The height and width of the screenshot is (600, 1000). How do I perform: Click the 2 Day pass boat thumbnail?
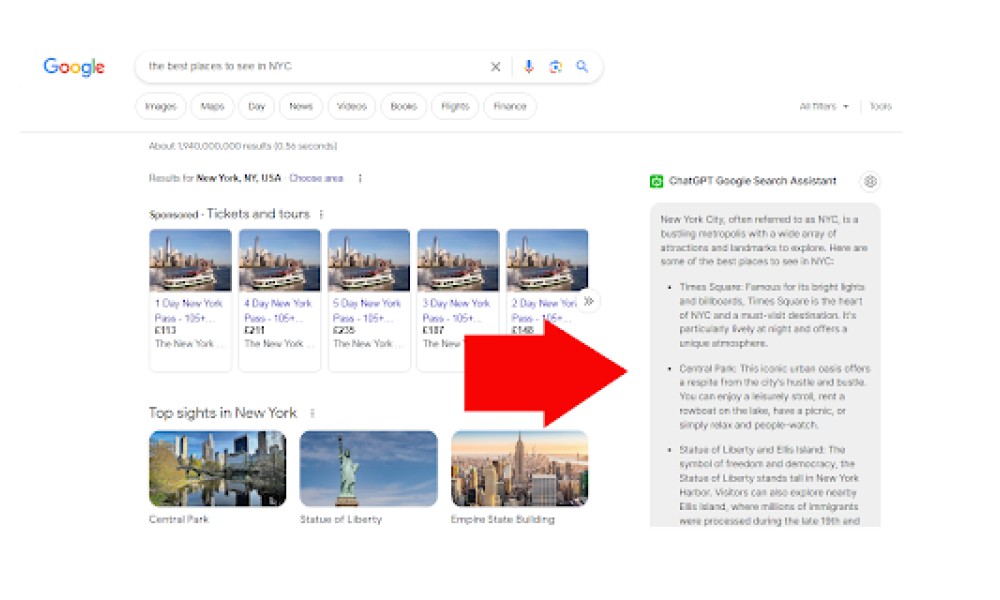click(547, 260)
